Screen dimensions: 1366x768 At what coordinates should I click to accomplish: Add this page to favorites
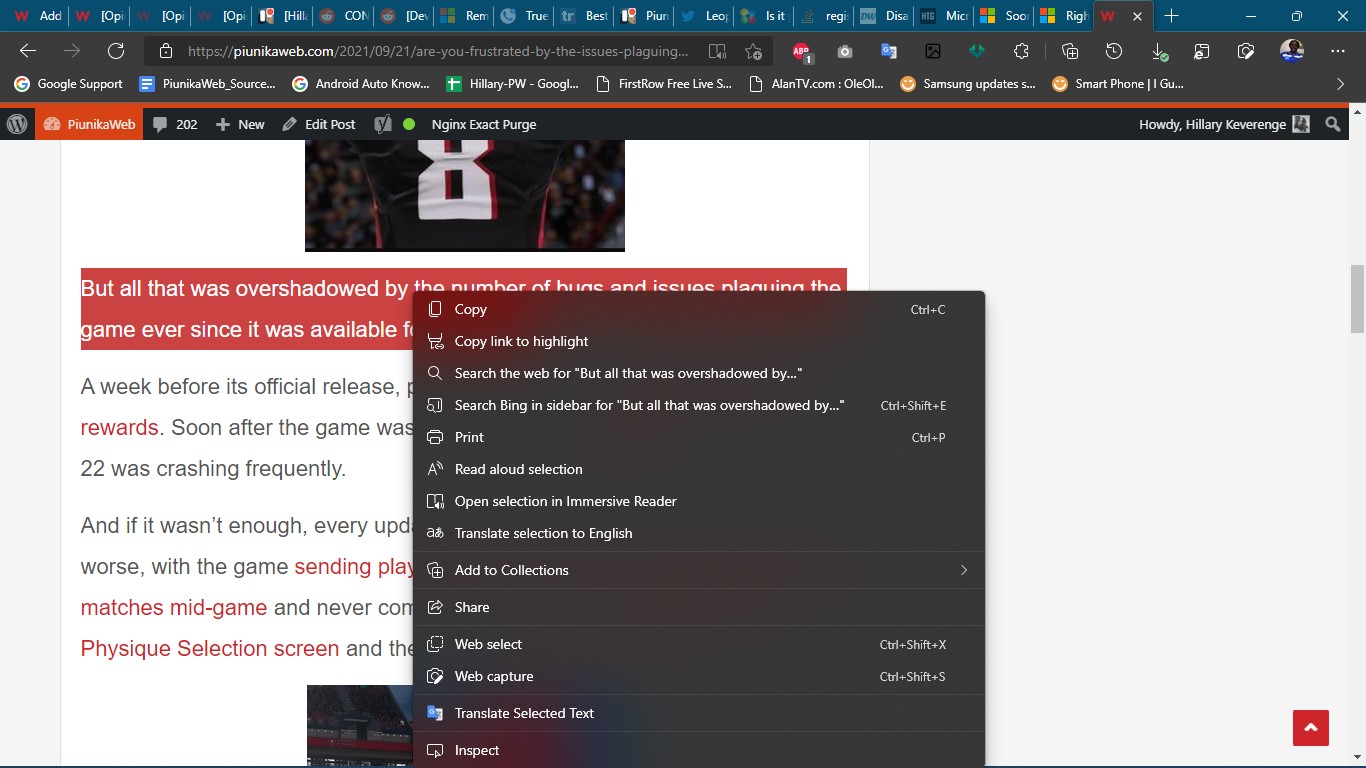[753, 51]
